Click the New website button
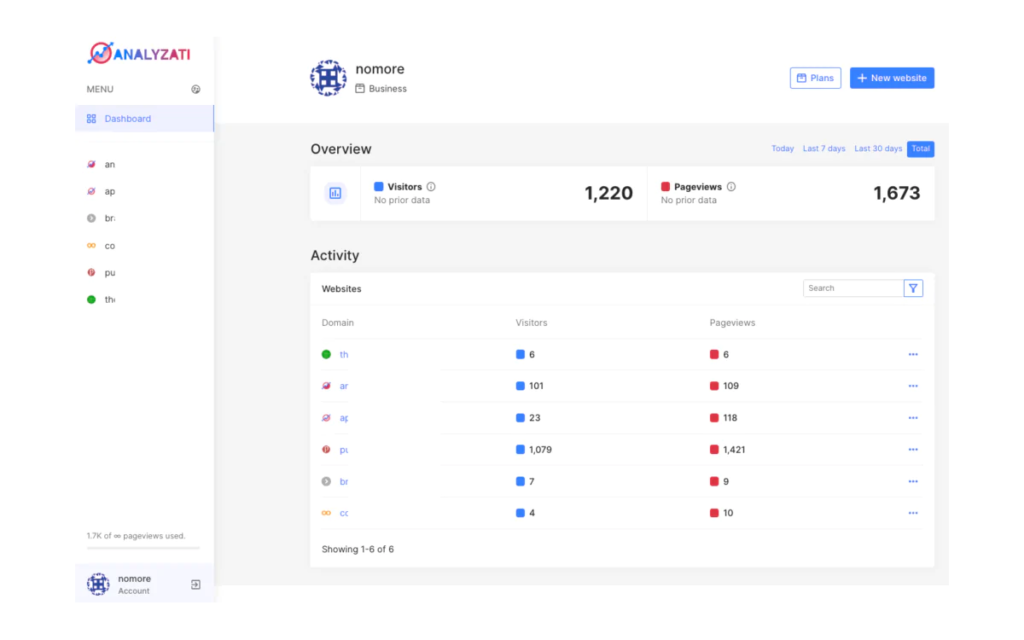 tap(891, 78)
